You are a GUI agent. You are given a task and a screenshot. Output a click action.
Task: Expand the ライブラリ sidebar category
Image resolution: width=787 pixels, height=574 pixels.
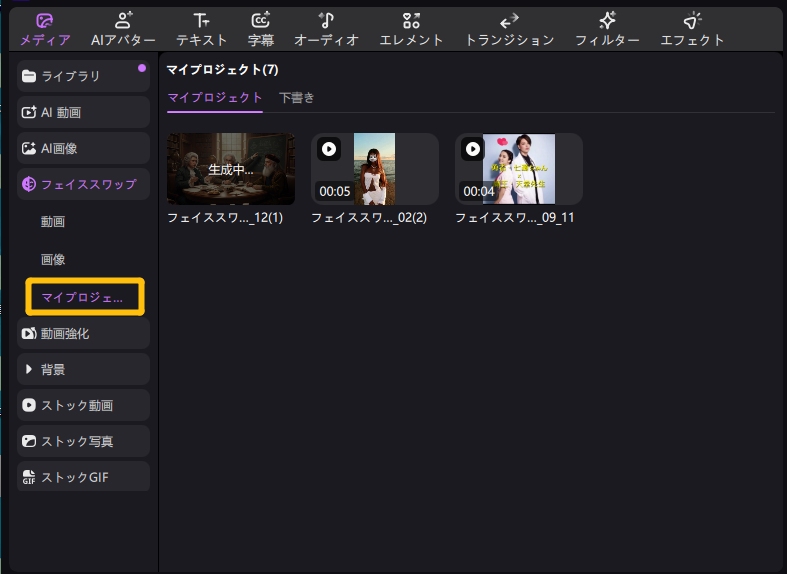(83, 77)
